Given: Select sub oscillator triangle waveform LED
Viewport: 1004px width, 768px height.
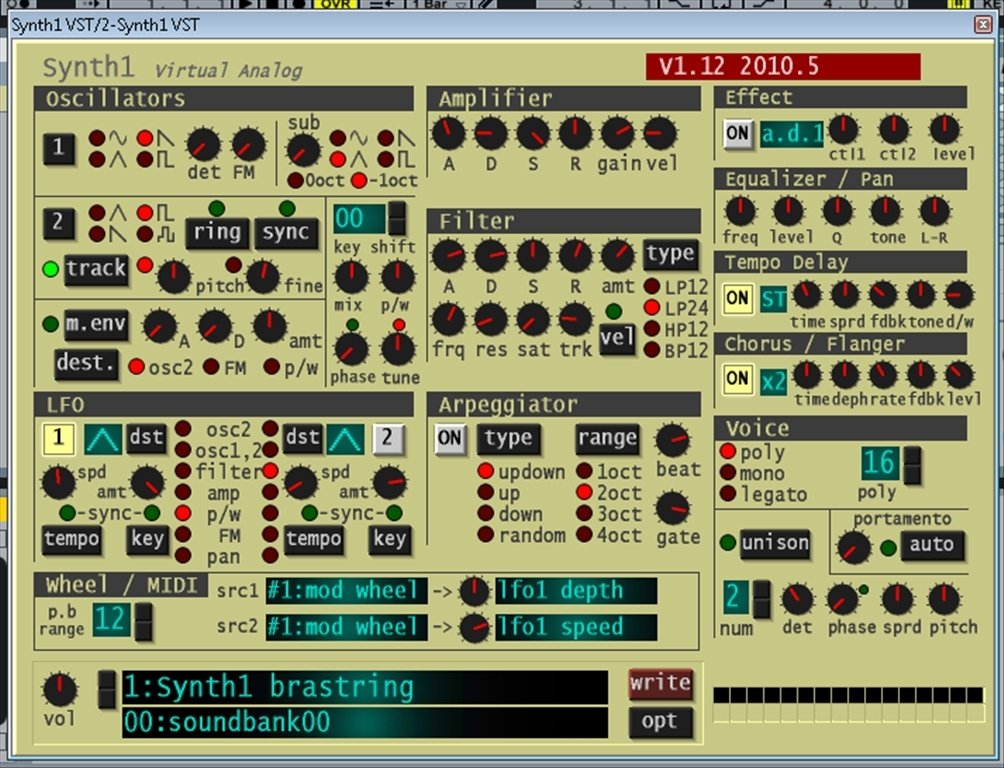Looking at the screenshot, I should [337, 159].
